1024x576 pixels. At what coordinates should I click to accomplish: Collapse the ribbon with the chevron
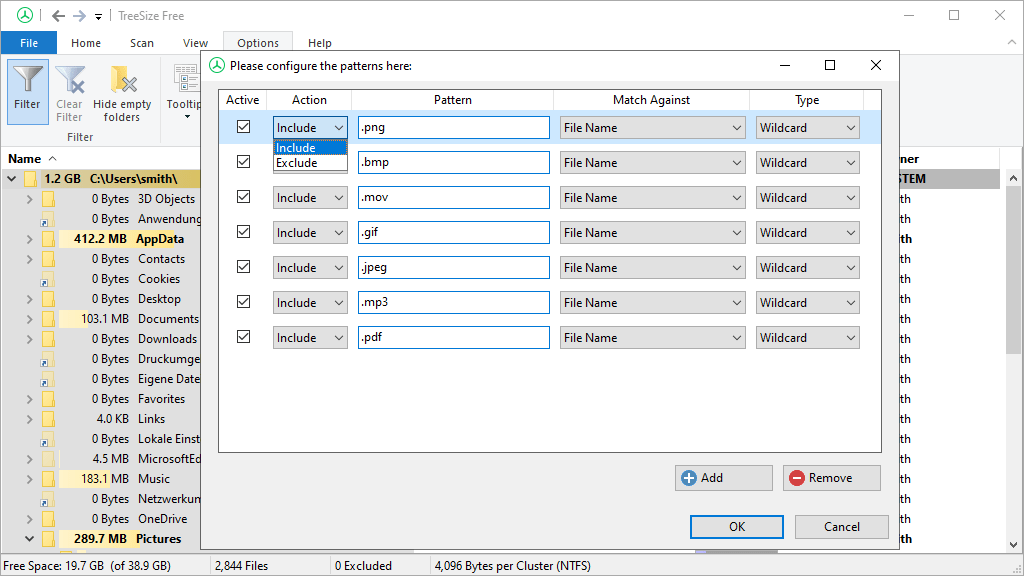pyautogui.click(x=1012, y=42)
